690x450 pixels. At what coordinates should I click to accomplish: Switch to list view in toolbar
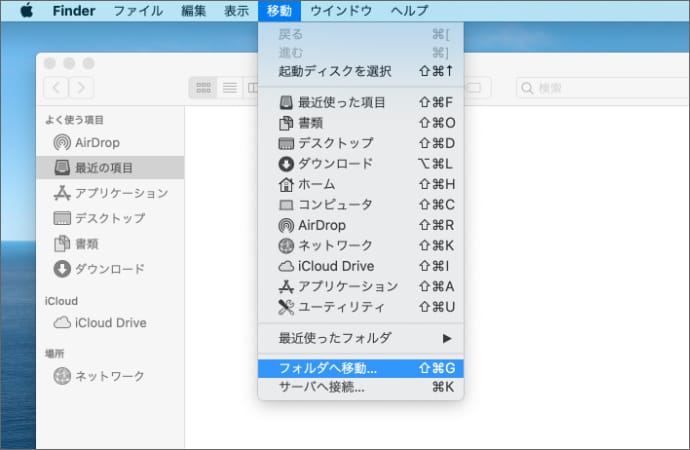click(x=229, y=88)
